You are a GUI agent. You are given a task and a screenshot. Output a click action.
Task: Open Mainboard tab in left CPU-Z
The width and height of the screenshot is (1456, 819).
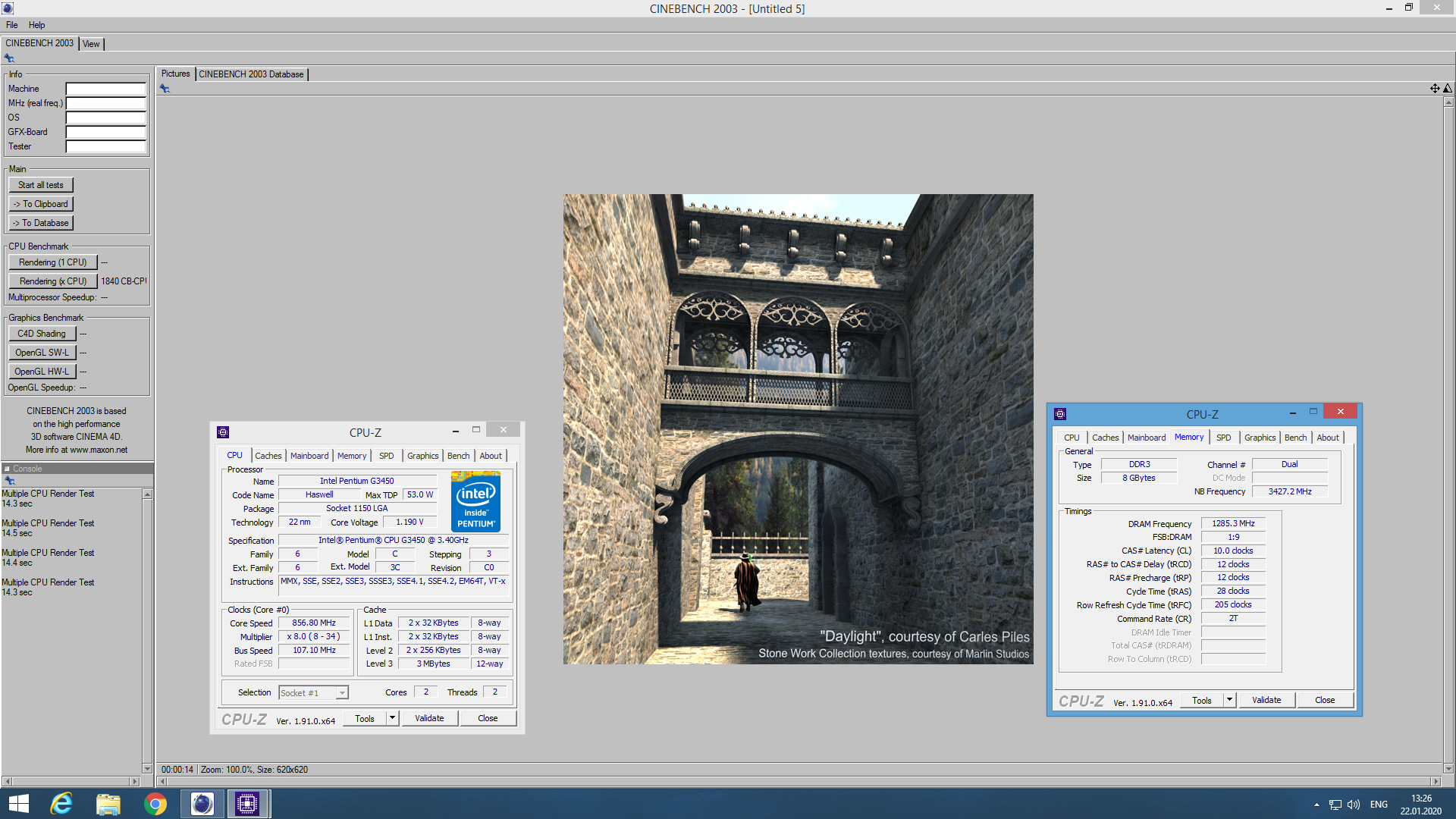309,456
